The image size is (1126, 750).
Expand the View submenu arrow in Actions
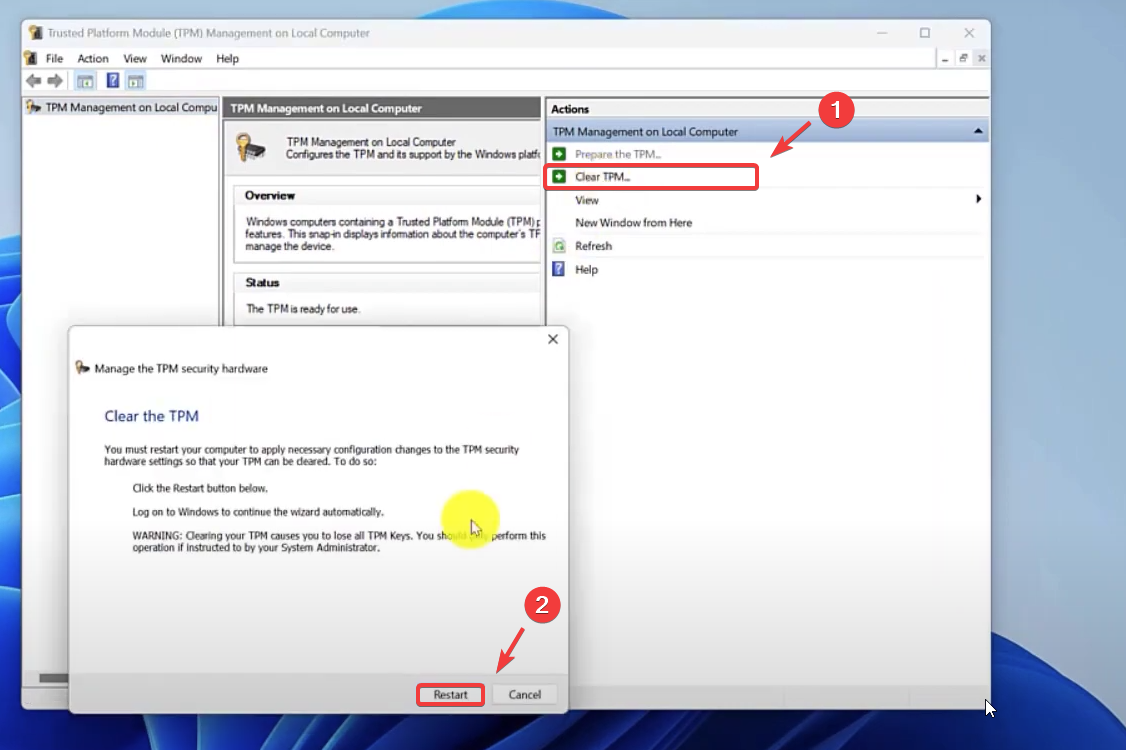point(978,199)
